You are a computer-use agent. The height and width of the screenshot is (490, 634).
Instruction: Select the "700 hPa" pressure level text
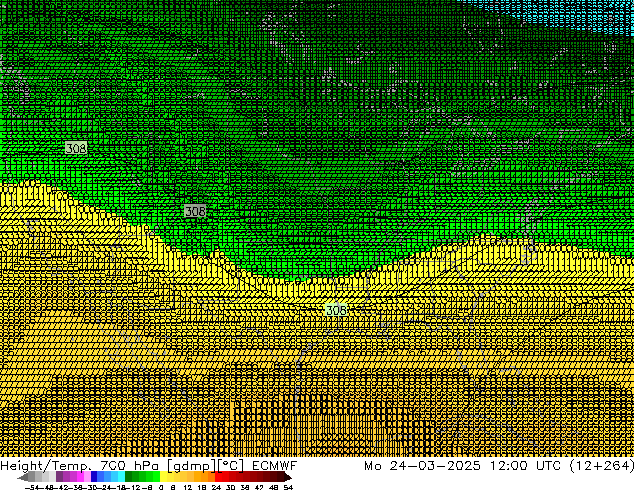coord(128,466)
